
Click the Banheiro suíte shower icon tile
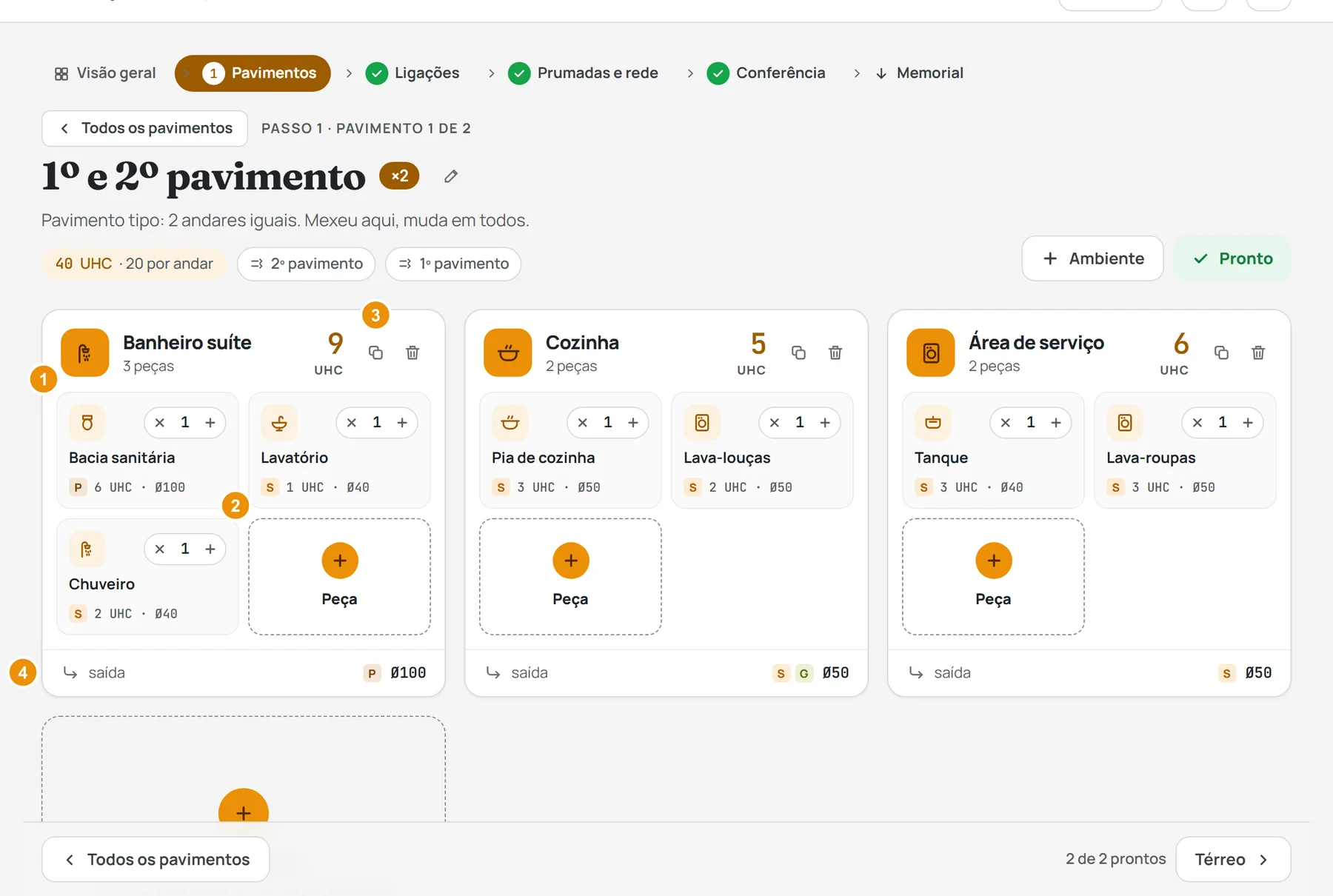[x=85, y=352]
